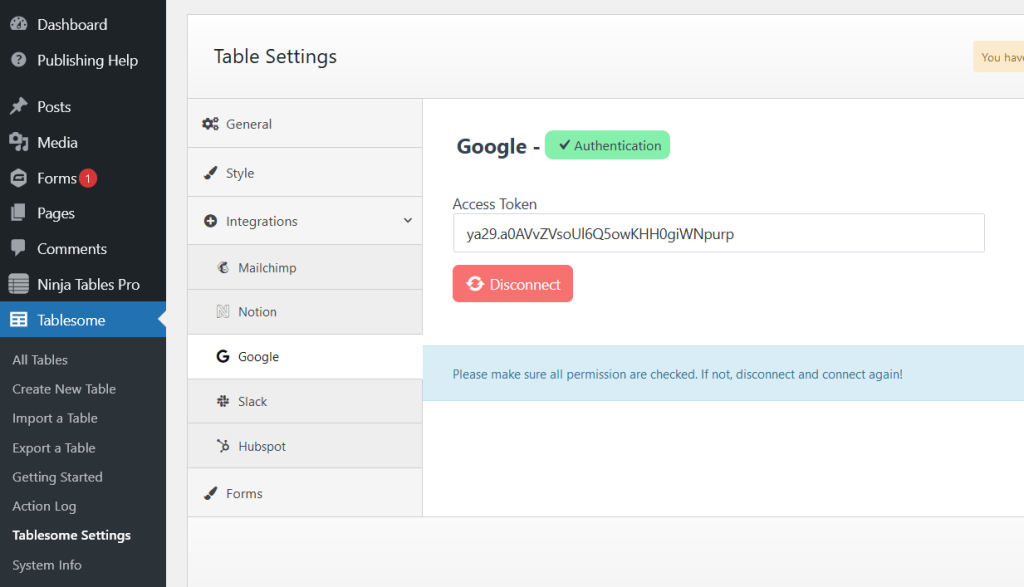Open the Mailchimp integration icon
Viewport: 1024px width, 587px height.
(x=222, y=267)
